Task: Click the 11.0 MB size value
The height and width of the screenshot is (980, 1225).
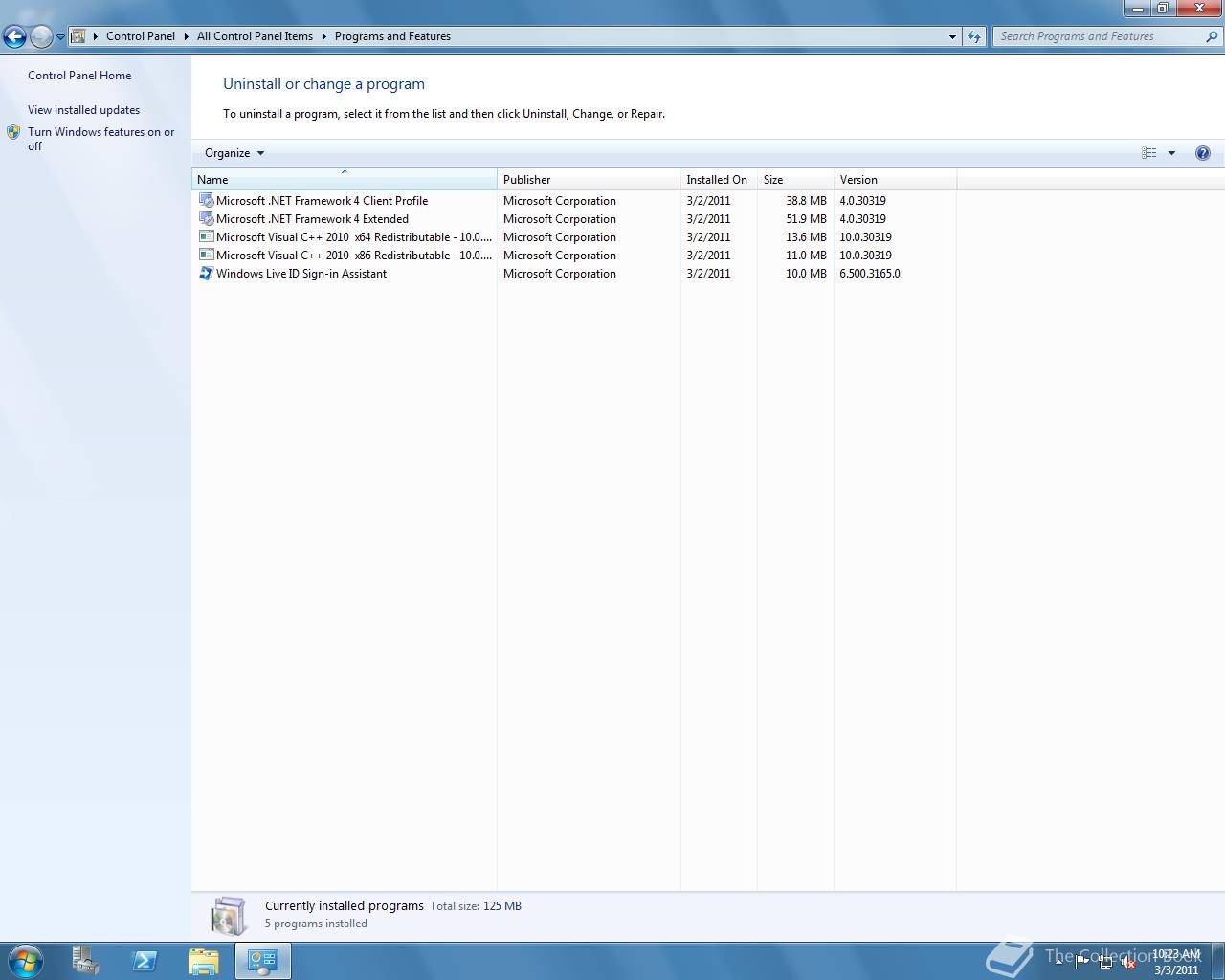Action: [806, 256]
